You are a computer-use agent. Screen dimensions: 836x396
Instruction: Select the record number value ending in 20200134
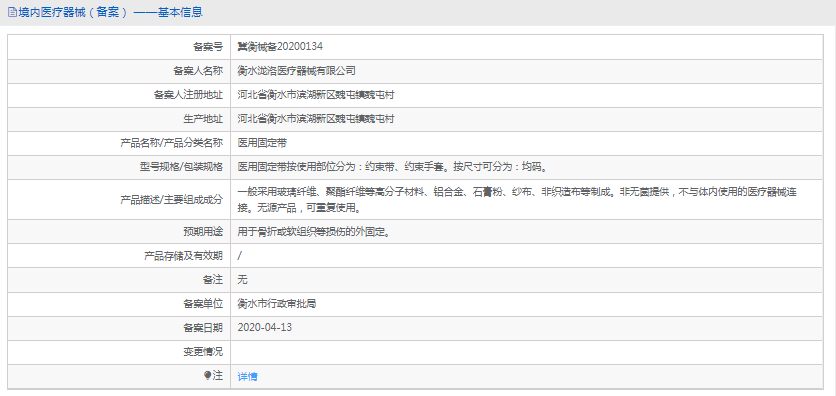point(280,47)
